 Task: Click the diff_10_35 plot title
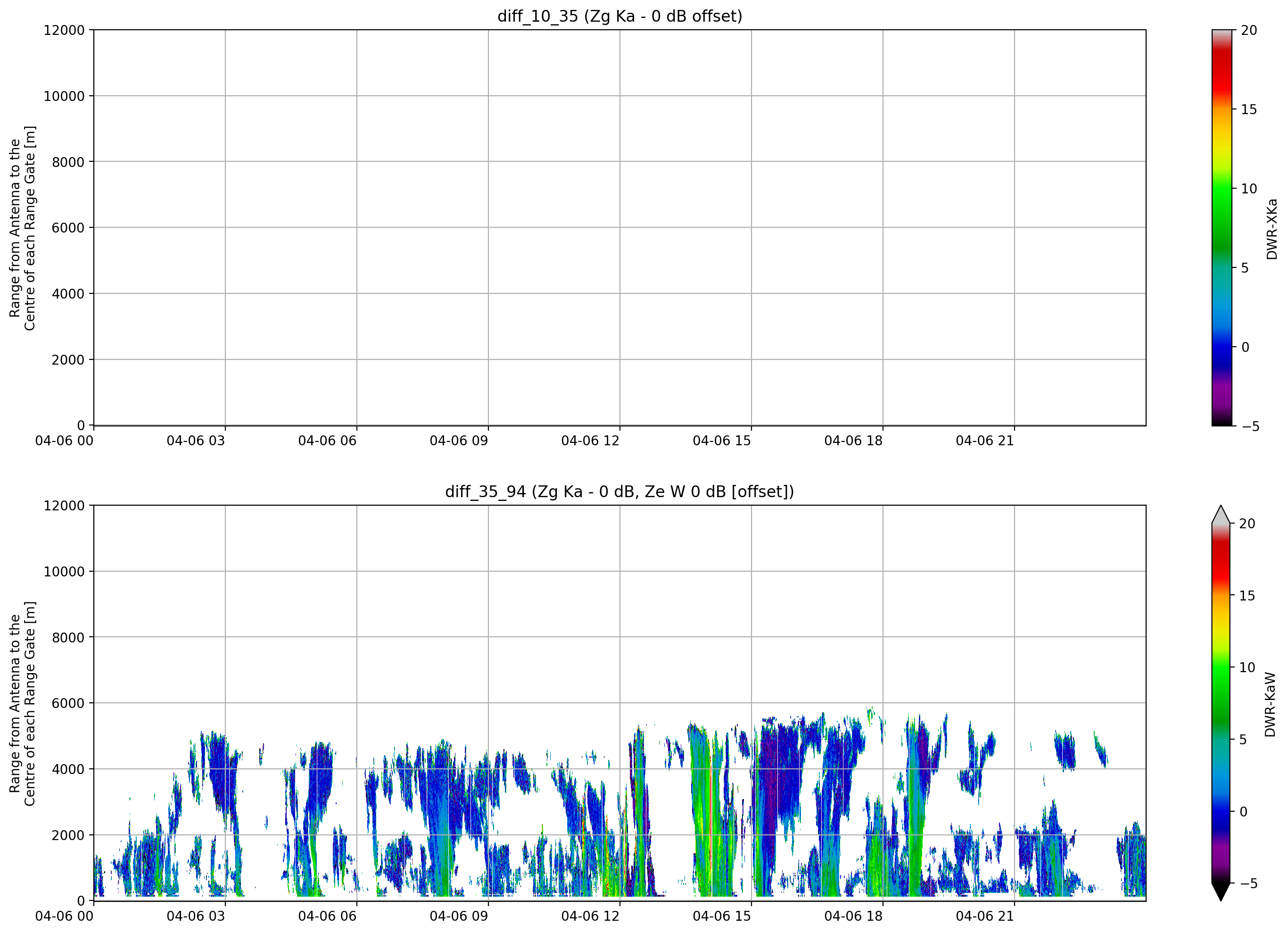coord(619,17)
